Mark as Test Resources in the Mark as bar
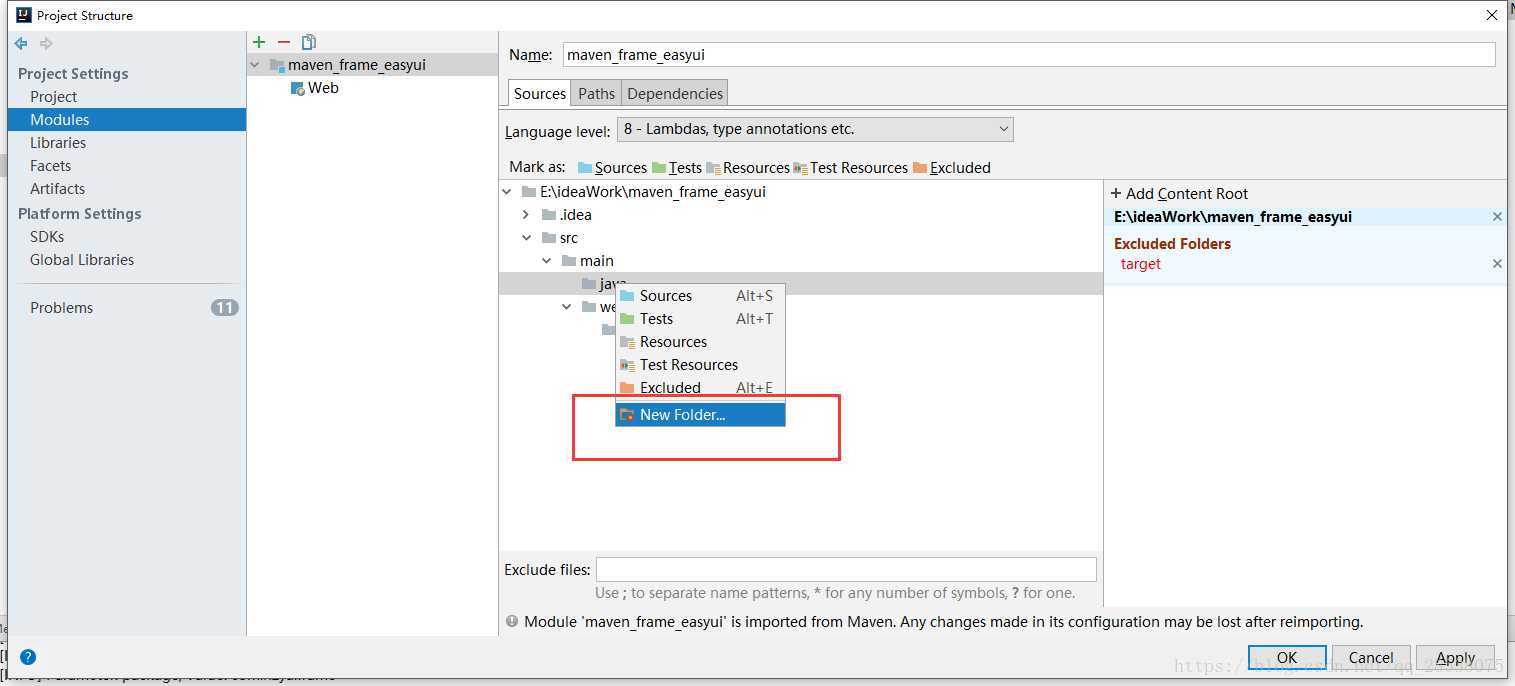1515x686 pixels. 851,168
